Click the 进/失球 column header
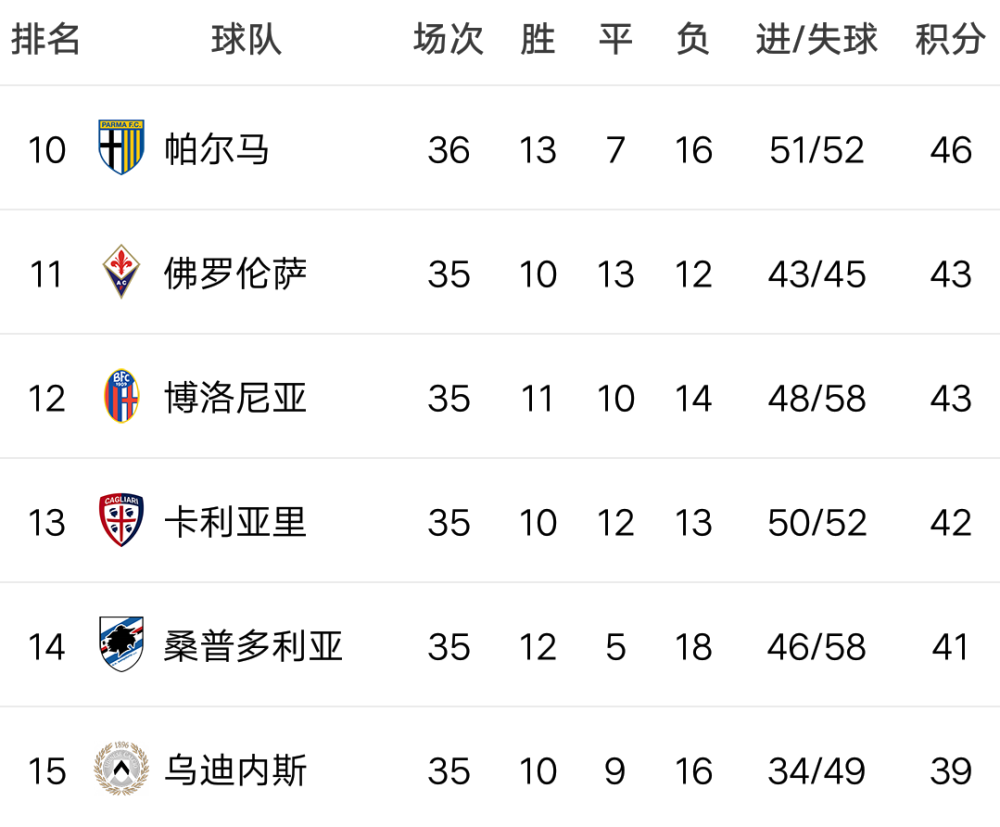This screenshot has width=1000, height=827. coord(817,40)
